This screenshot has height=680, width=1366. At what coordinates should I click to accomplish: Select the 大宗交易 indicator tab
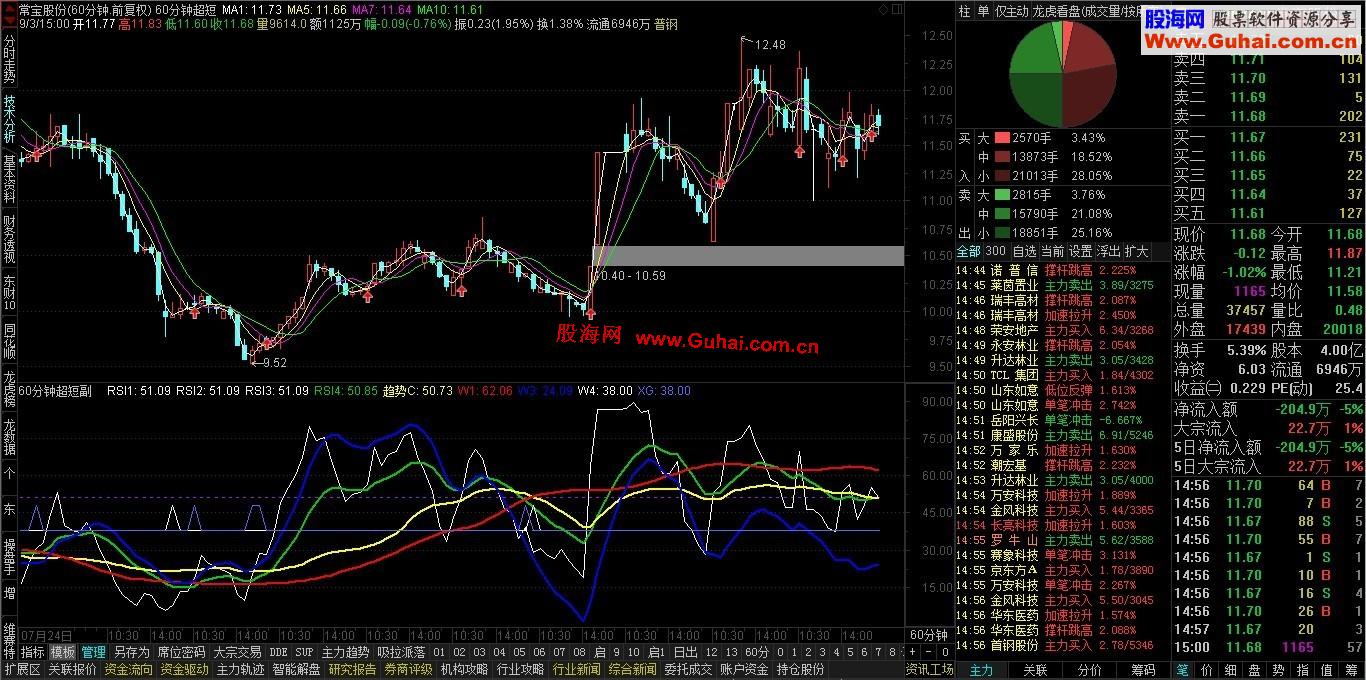(237, 652)
